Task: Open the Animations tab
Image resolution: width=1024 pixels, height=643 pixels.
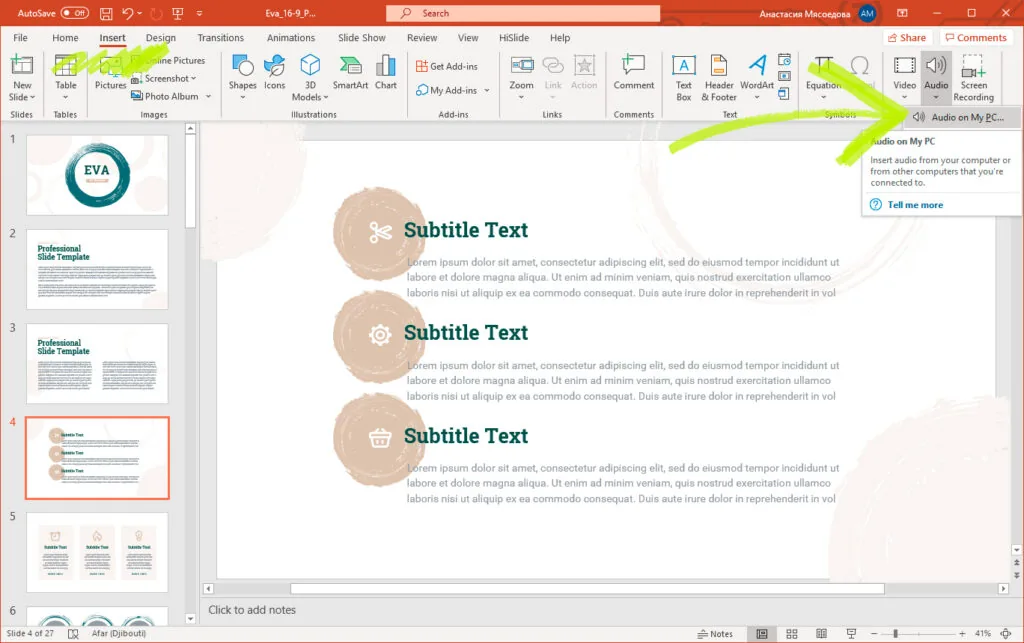Action: click(x=291, y=38)
